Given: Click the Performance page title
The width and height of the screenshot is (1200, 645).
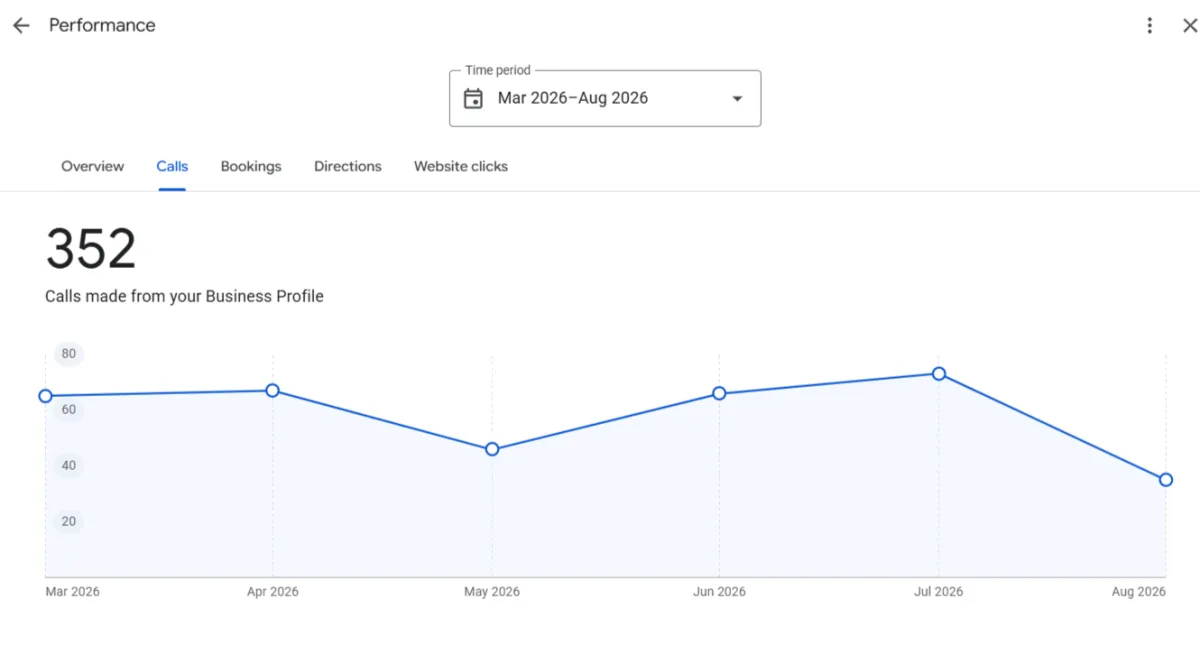Looking at the screenshot, I should click(102, 26).
